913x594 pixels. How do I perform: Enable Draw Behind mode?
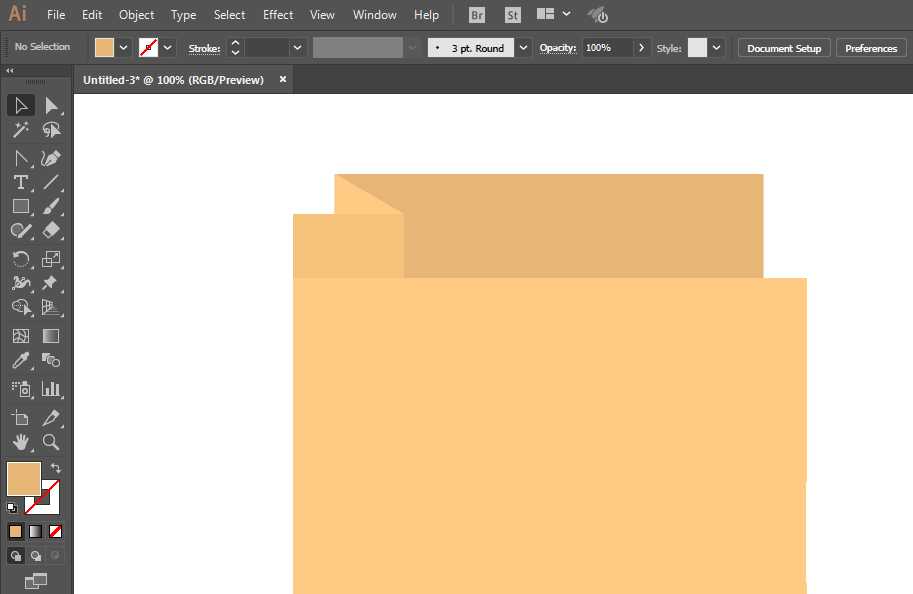click(x=36, y=556)
